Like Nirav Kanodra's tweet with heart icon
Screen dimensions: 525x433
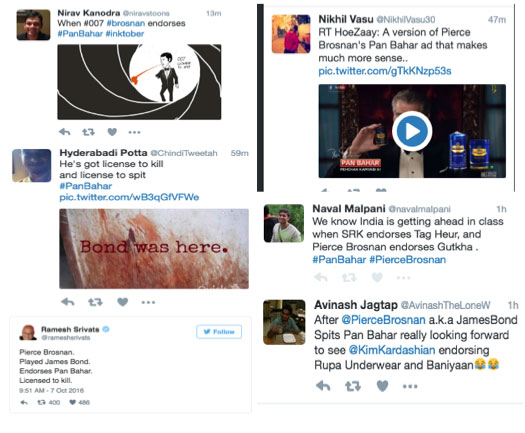tap(112, 132)
